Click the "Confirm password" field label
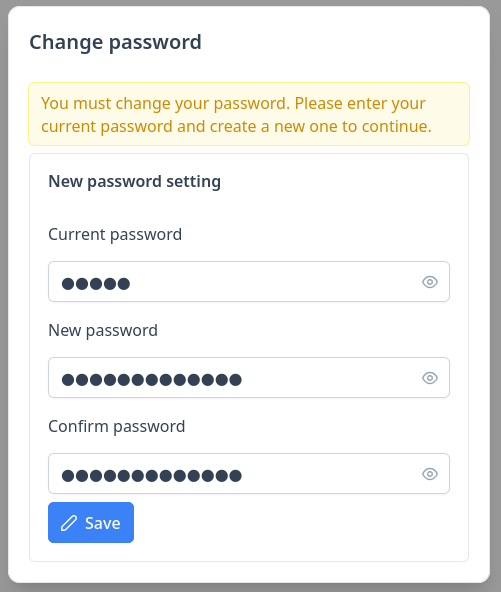The image size is (501, 592). pos(117,427)
